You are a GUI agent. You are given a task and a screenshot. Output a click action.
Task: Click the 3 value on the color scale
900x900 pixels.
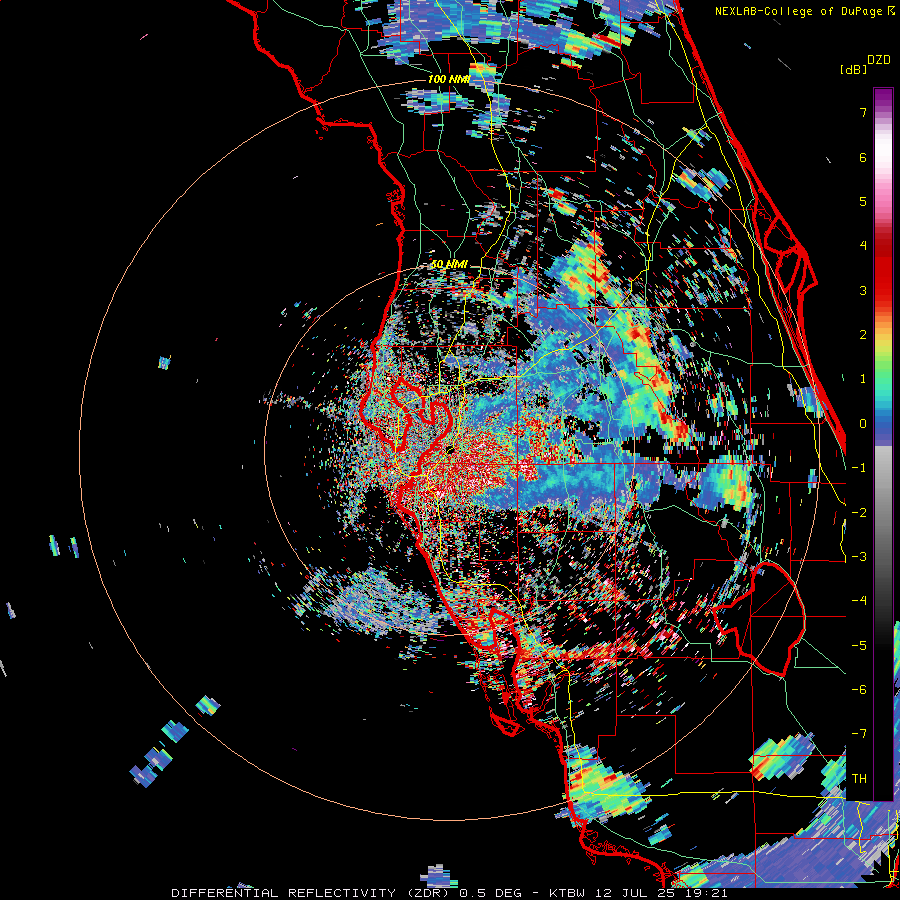point(863,290)
